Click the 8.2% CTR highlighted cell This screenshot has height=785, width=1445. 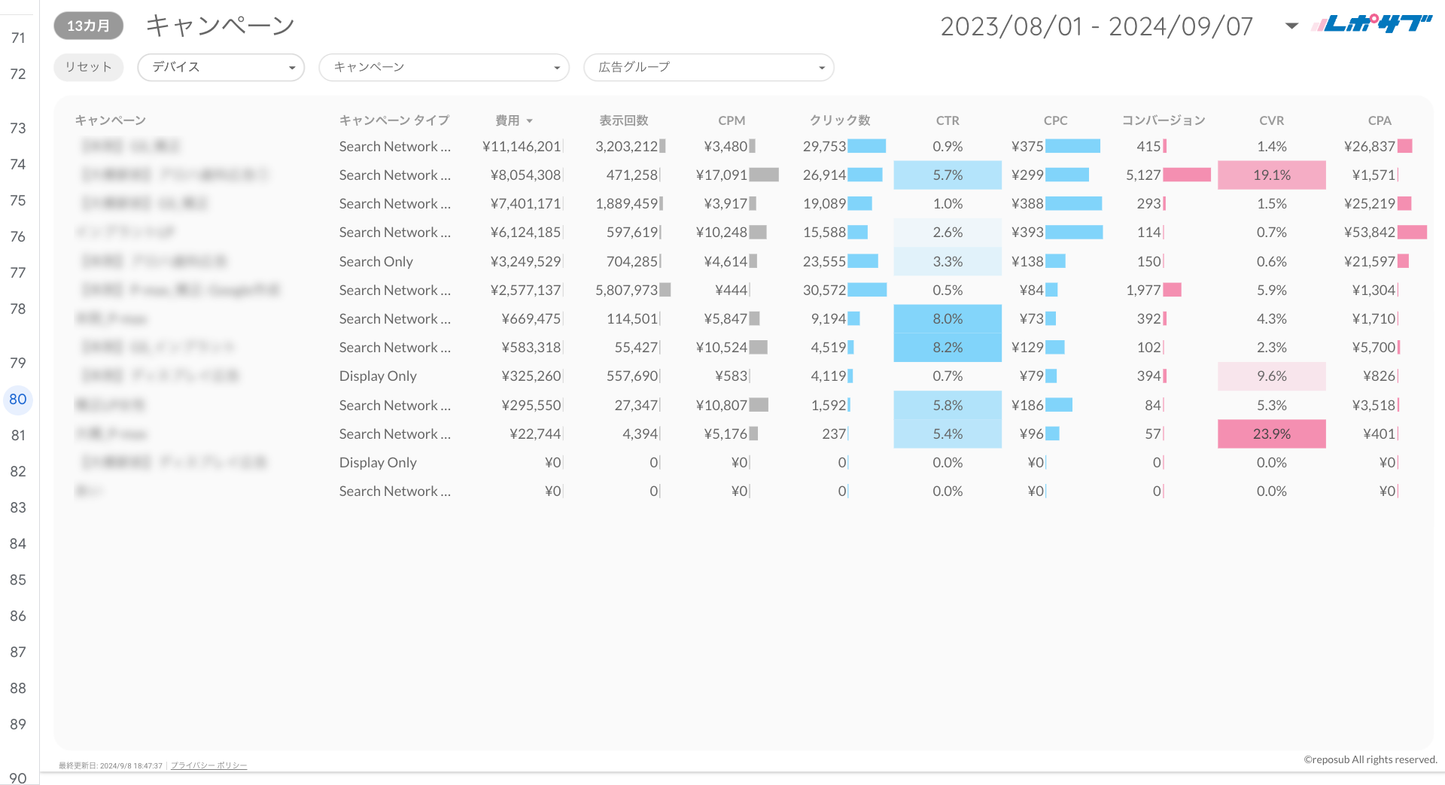tap(947, 347)
